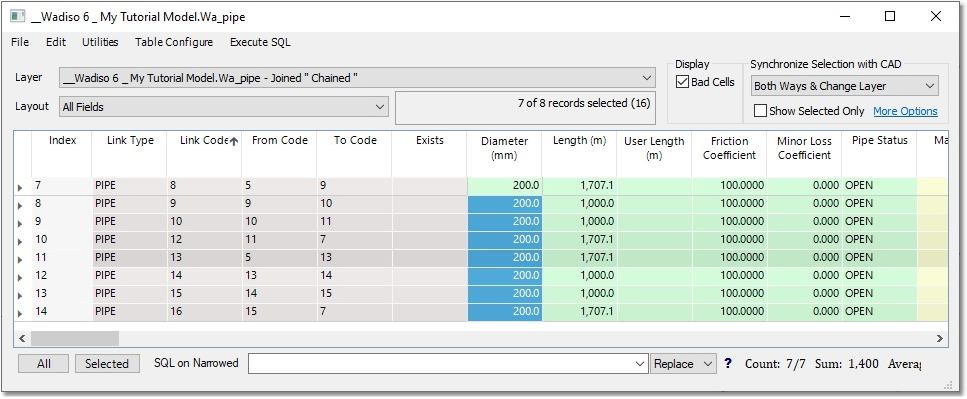Toggle the Bad Cells checkbox
Screen dimensions: 967x399
(x=682, y=82)
